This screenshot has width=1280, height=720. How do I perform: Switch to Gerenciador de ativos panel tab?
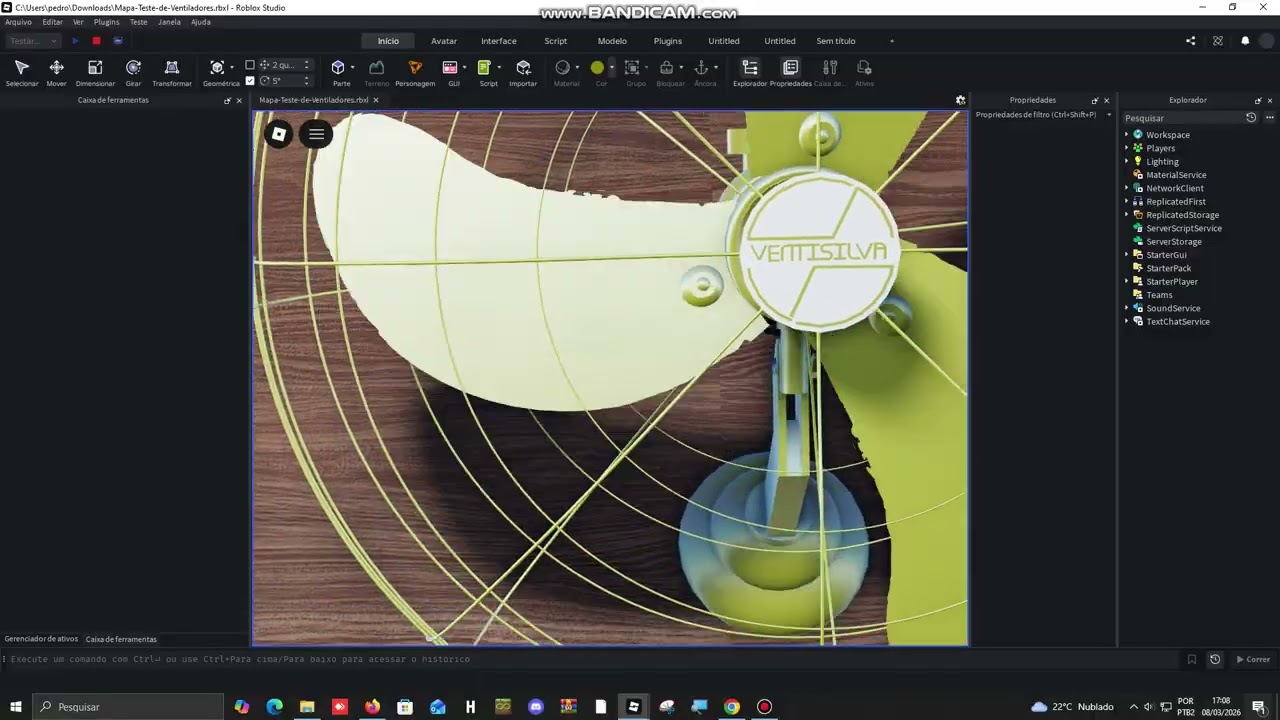tap(41, 639)
